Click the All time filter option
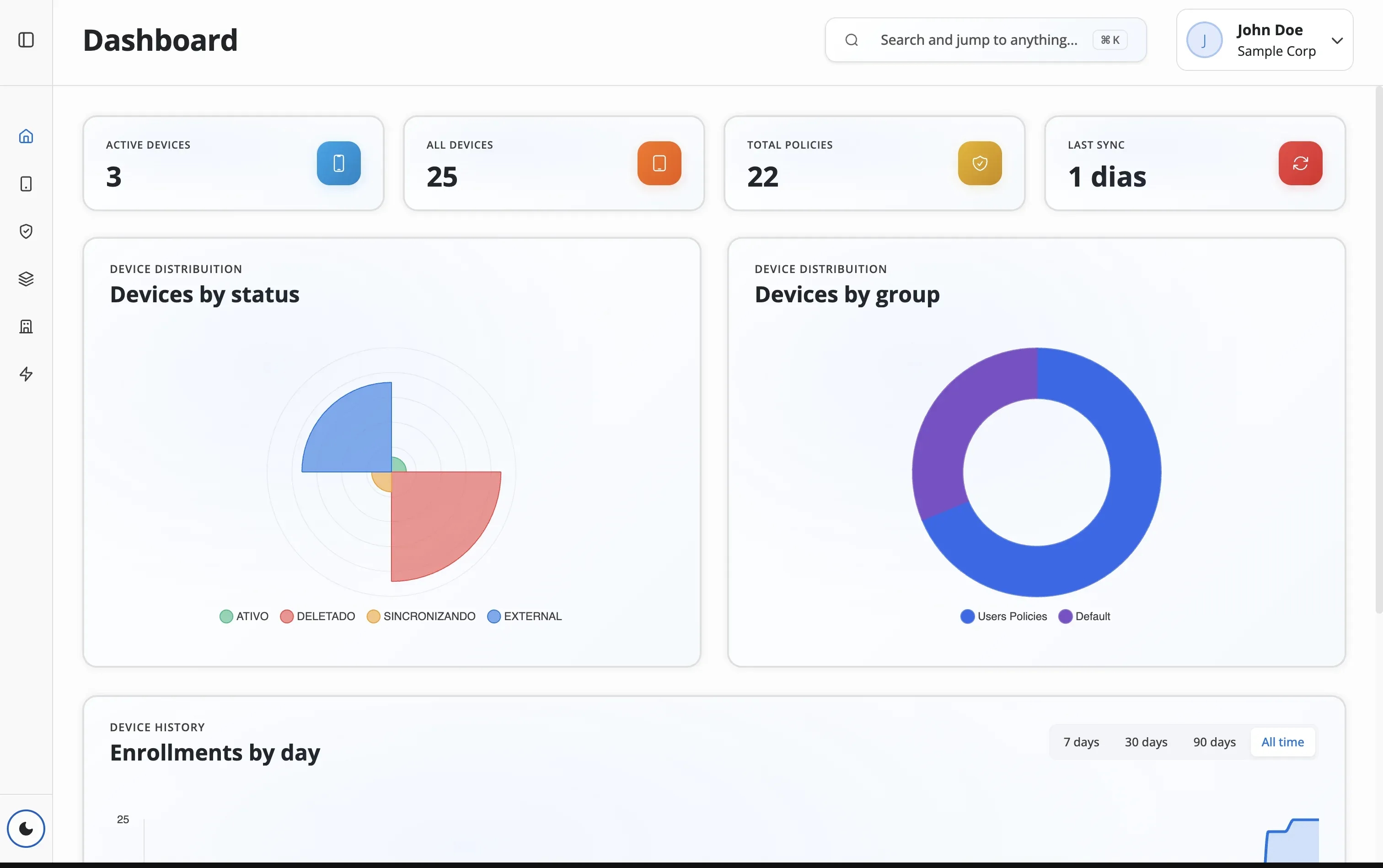This screenshot has height=868, width=1383. (1281, 741)
